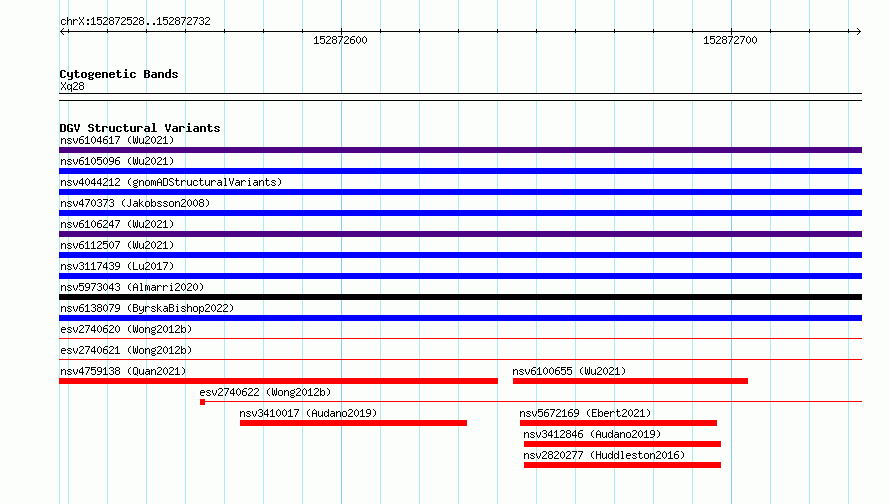Image resolution: width=890 pixels, height=504 pixels.
Task: Click esv2740621 (Wong2012b) label
Action: [126, 350]
